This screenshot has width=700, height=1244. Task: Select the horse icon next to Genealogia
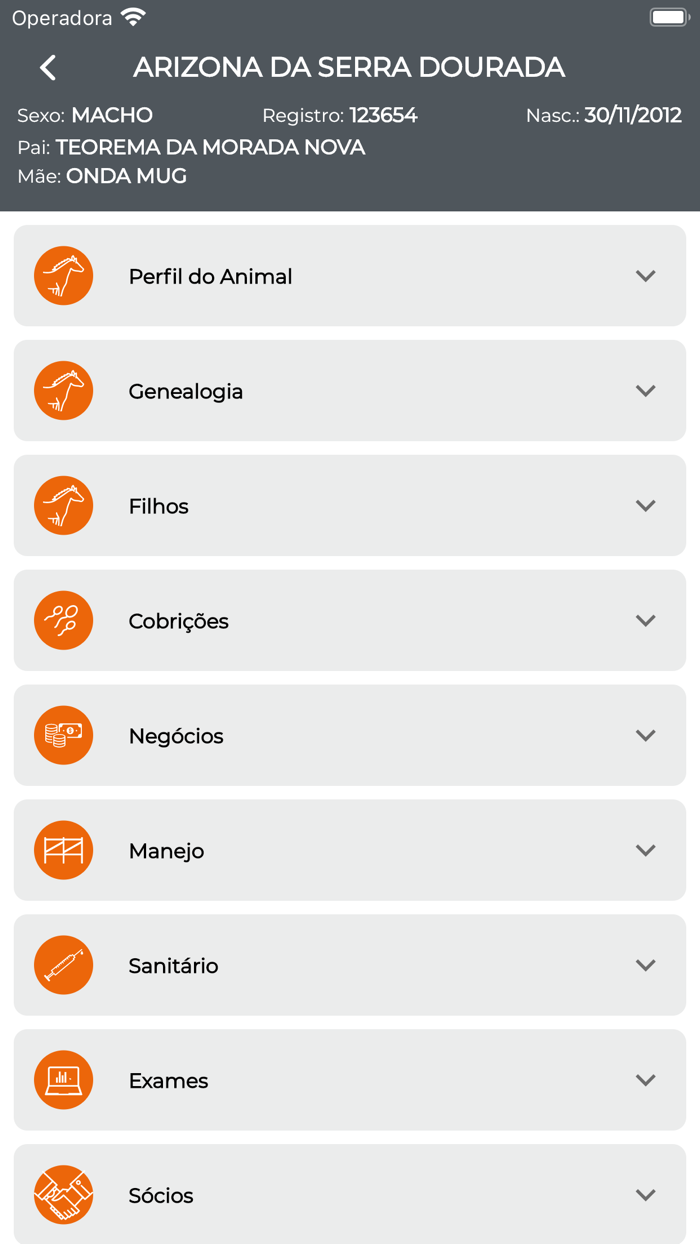pyautogui.click(x=63, y=390)
